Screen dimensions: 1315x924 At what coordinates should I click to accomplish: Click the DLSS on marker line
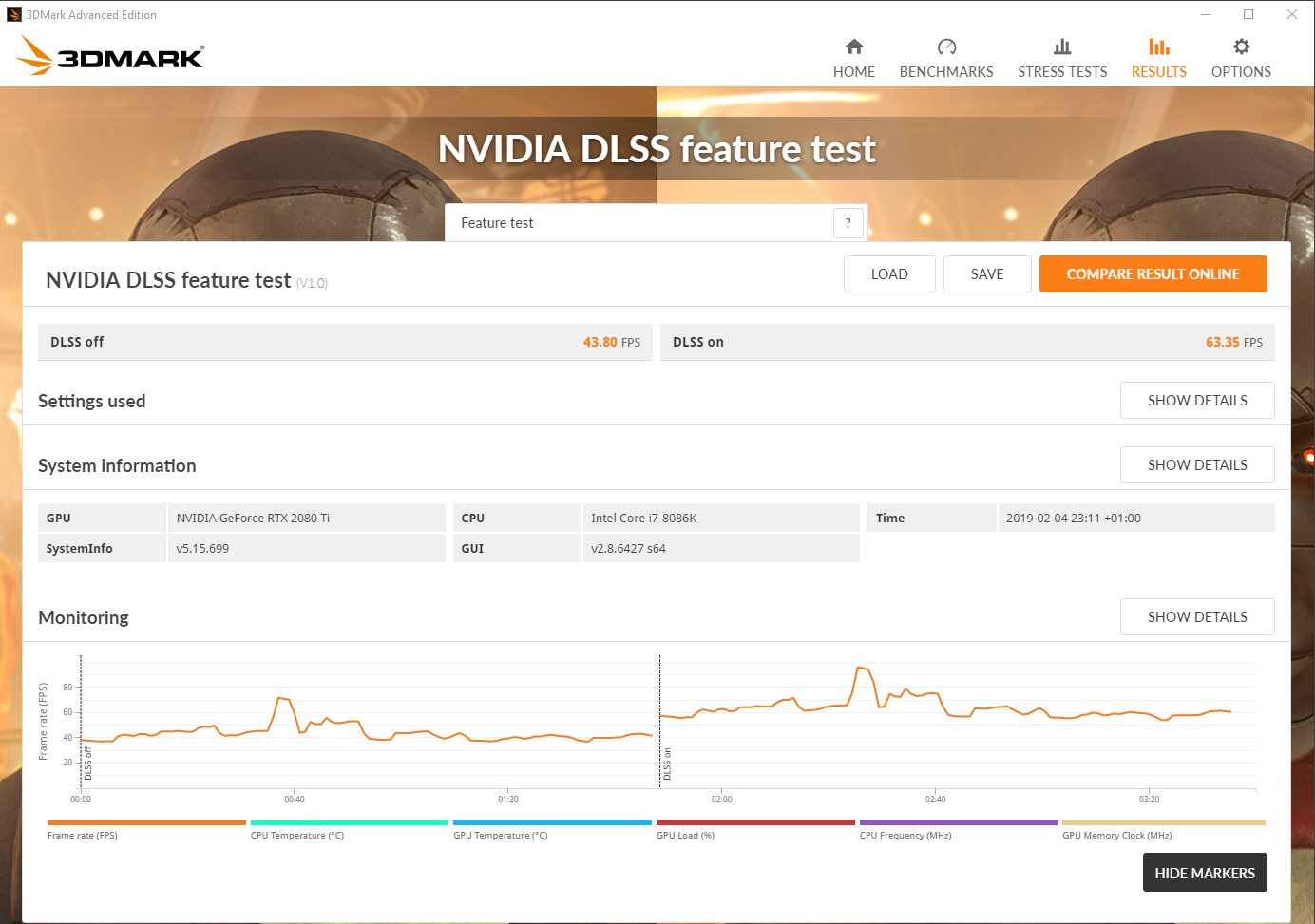point(659,722)
